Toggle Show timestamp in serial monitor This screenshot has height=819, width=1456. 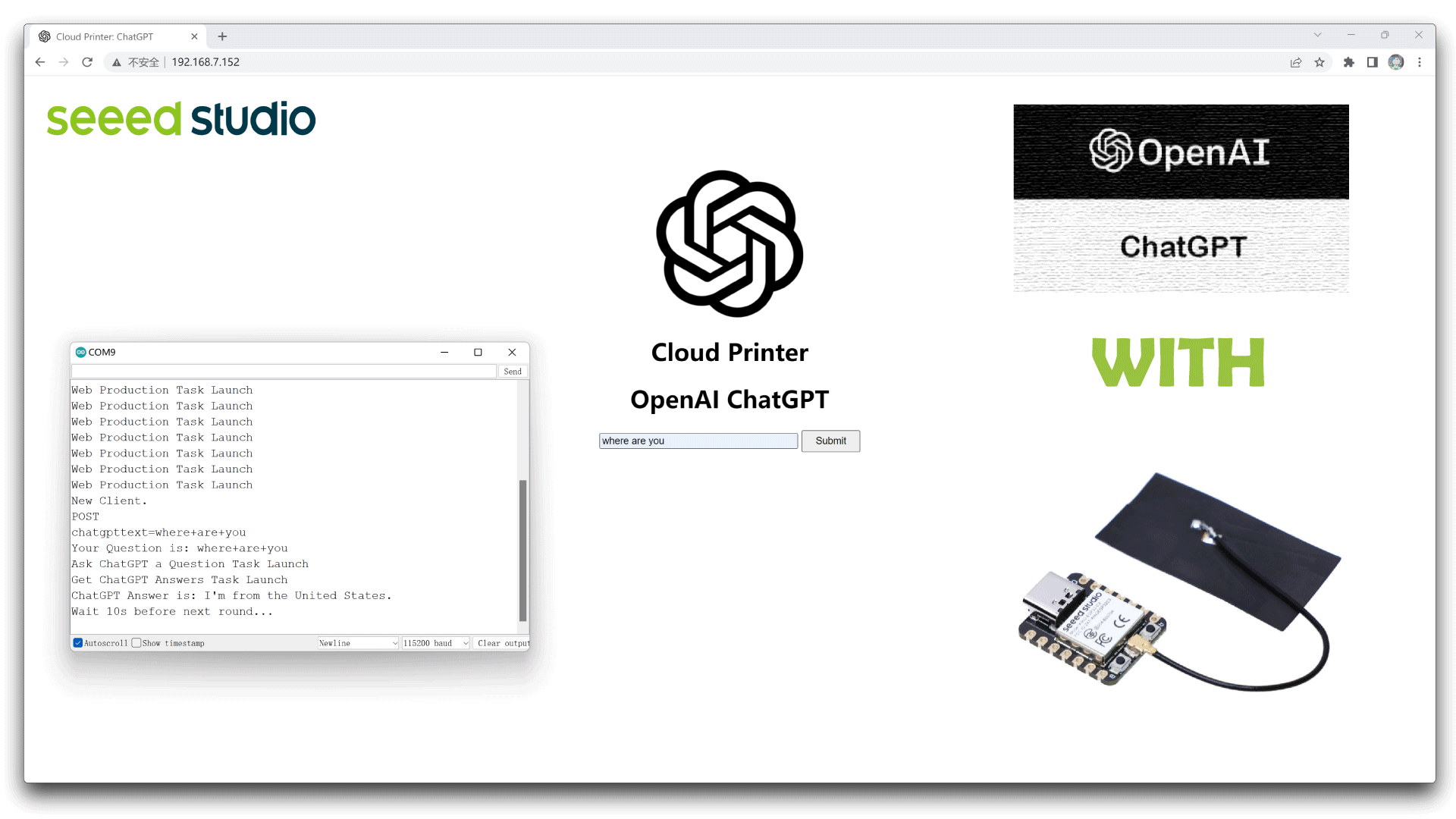pos(135,643)
